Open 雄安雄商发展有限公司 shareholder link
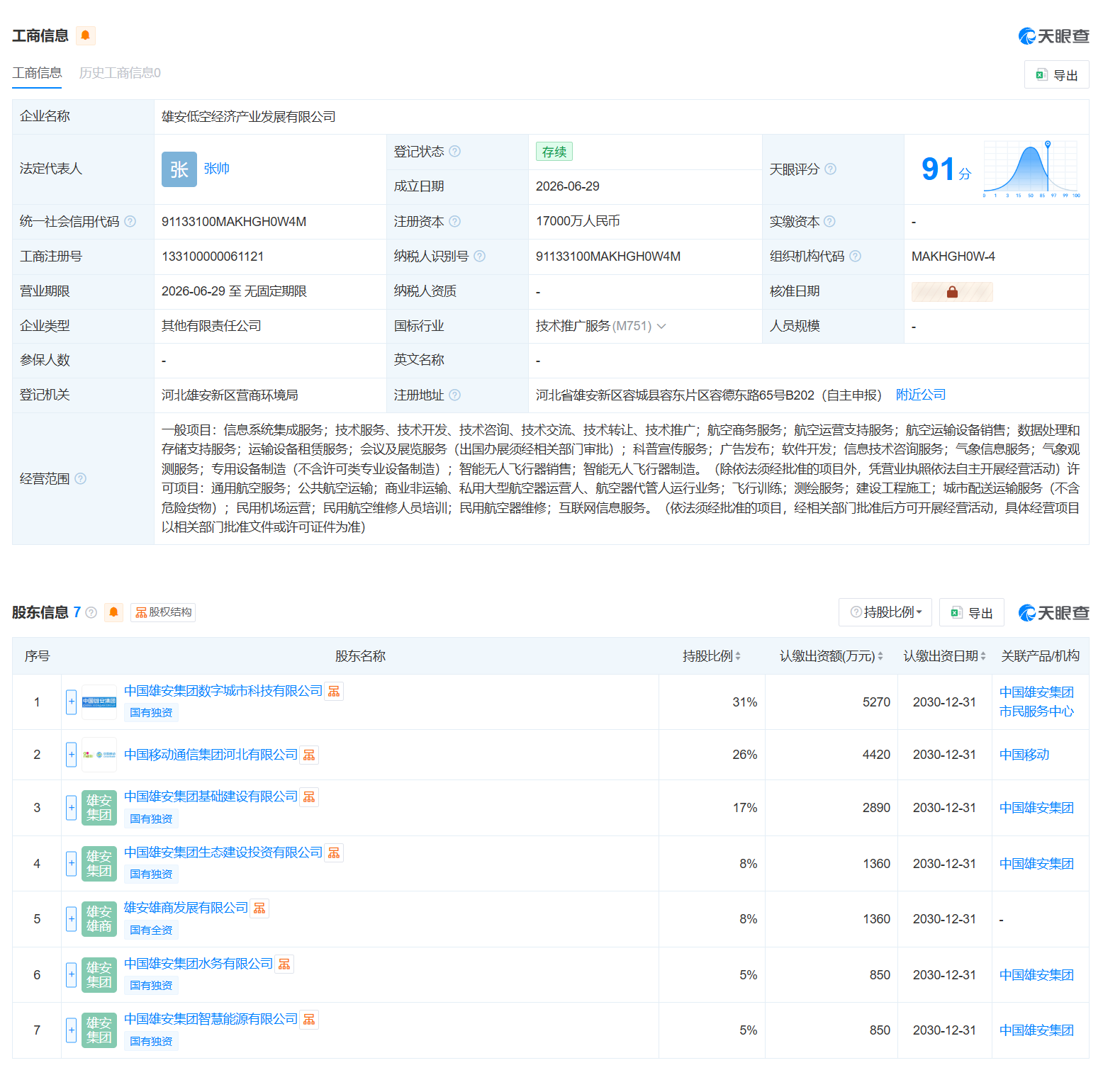The height and width of the screenshot is (1092, 1103). 186,908
